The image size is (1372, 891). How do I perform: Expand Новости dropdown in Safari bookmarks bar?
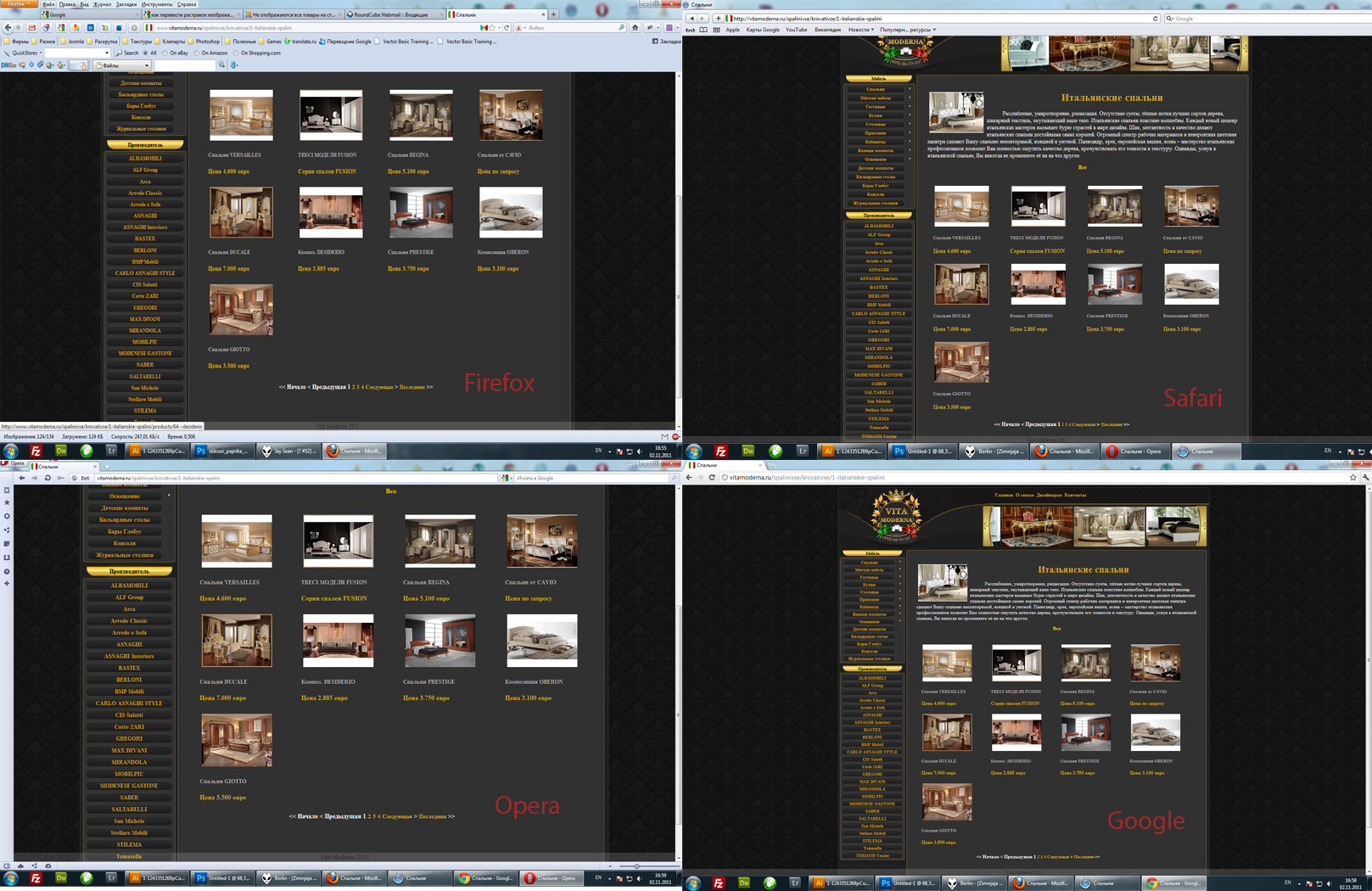[x=861, y=30]
